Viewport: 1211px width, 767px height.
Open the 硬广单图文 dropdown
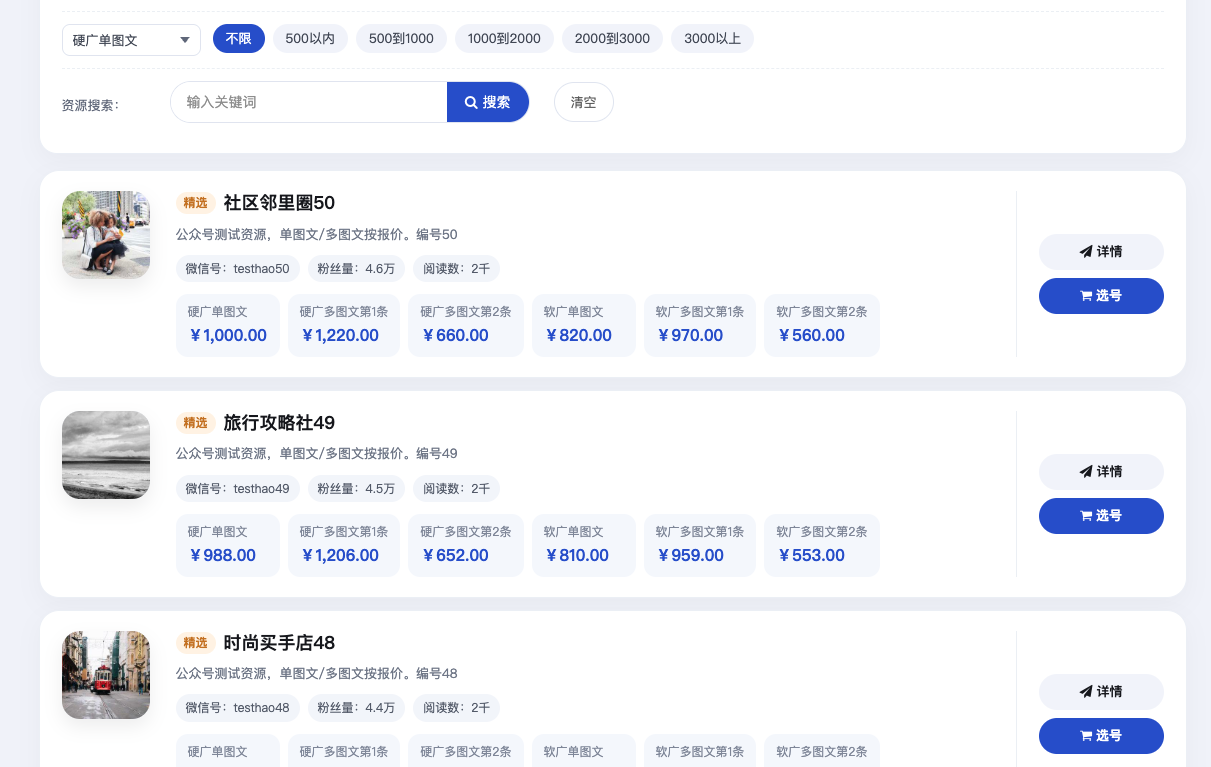(x=131, y=40)
